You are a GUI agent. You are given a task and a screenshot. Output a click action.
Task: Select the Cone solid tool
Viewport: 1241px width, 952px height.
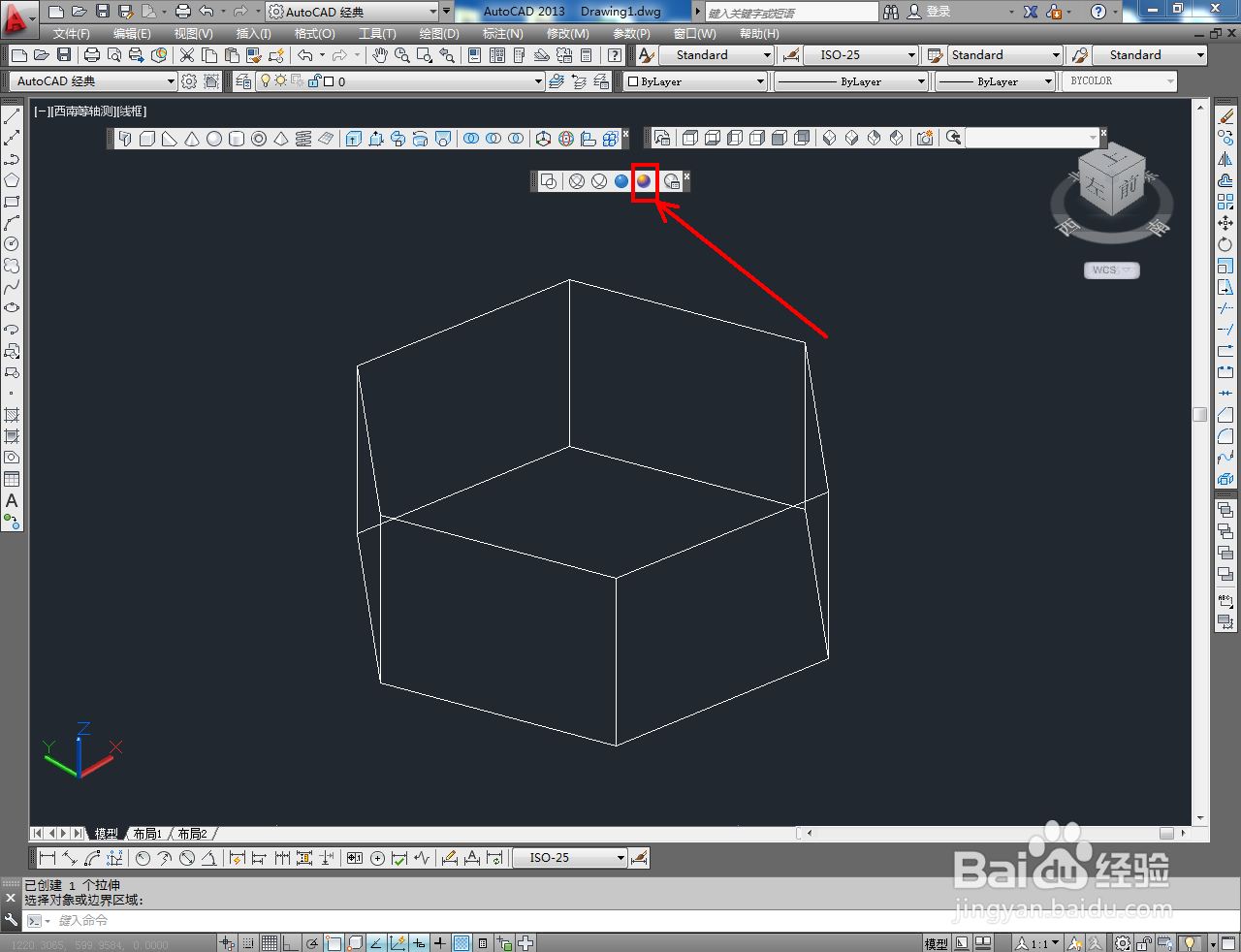pos(192,139)
